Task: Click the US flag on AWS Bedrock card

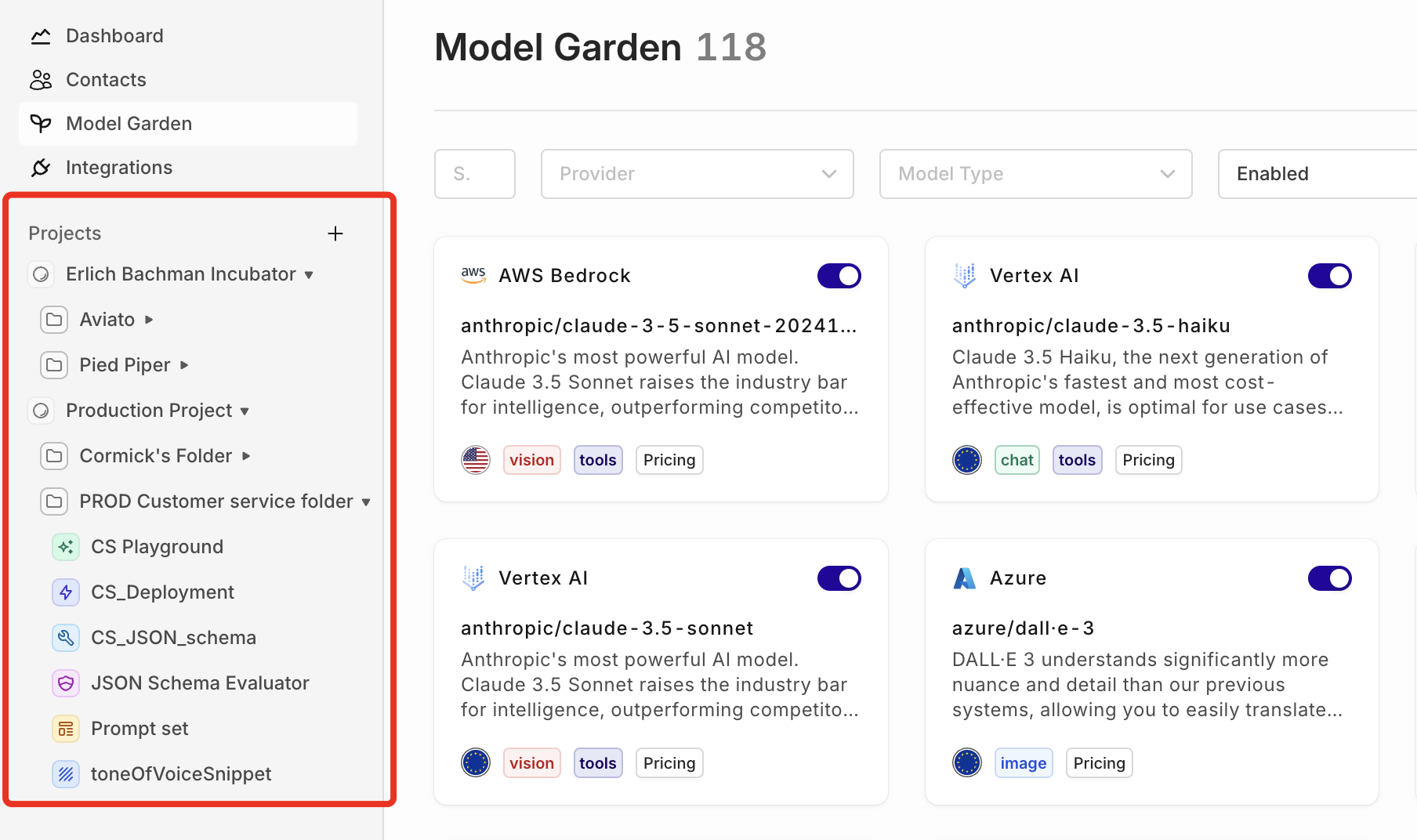Action: (x=476, y=460)
